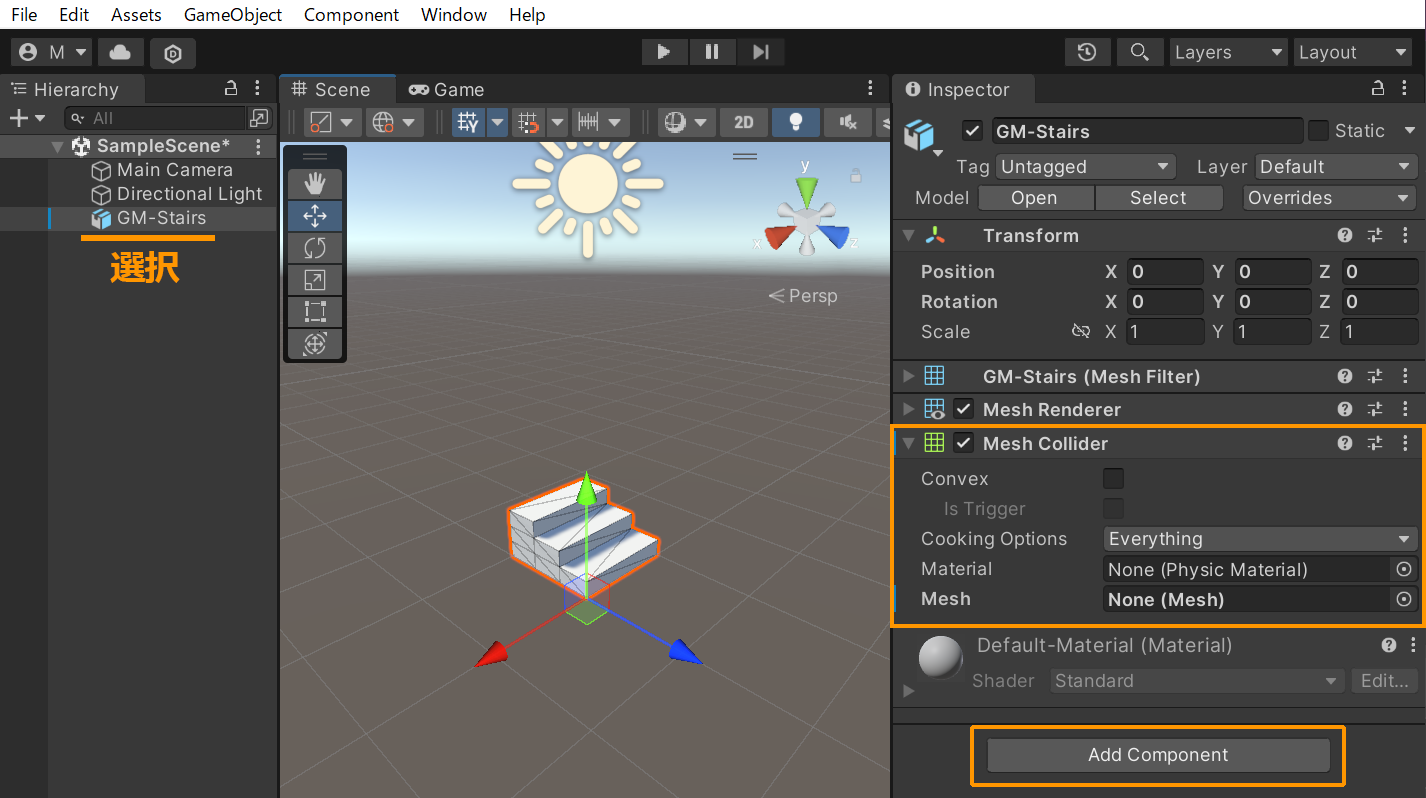Viewport: 1426px width, 798px height.
Task: Enable the Convex checkbox
Action: (x=1113, y=478)
